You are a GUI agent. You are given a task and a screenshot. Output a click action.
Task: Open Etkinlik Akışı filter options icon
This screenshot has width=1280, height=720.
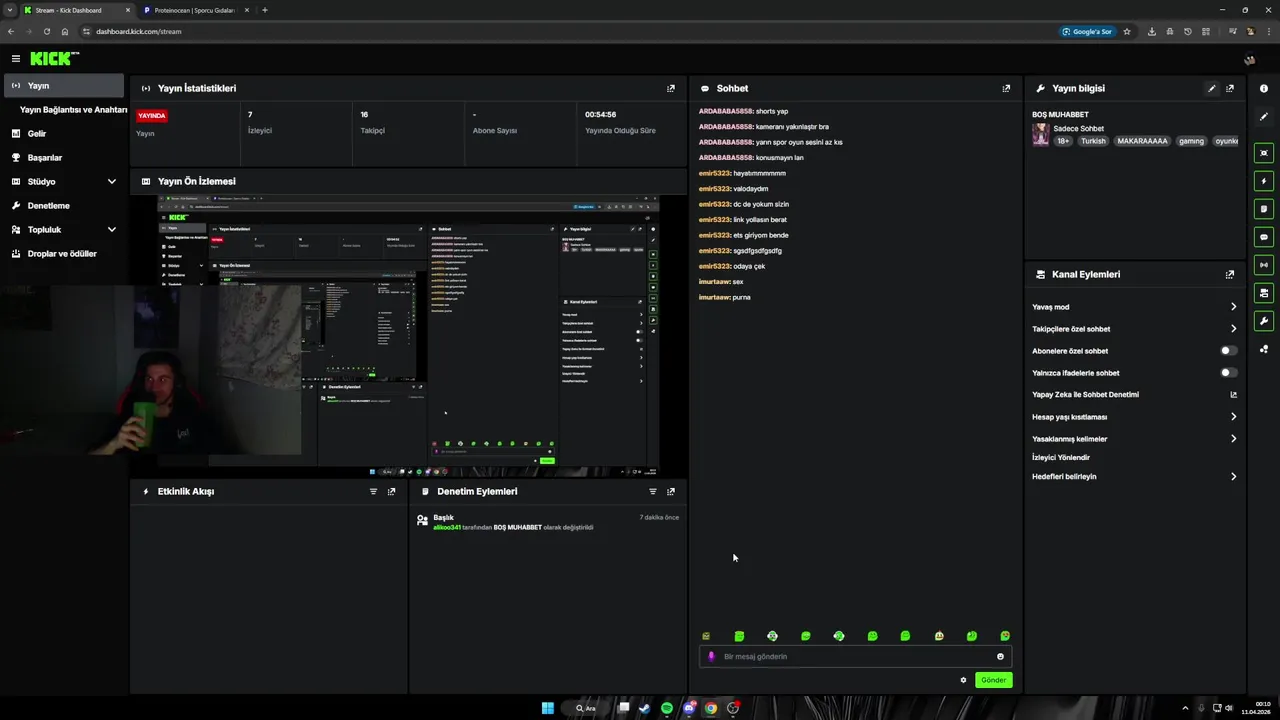pyautogui.click(x=374, y=491)
